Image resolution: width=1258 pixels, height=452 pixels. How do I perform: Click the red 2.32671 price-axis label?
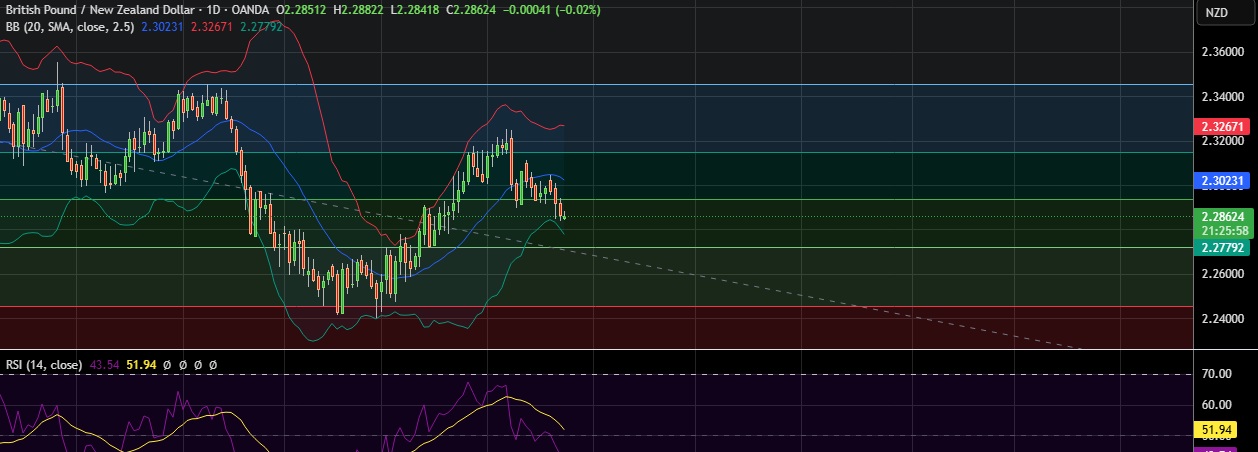[1222, 128]
